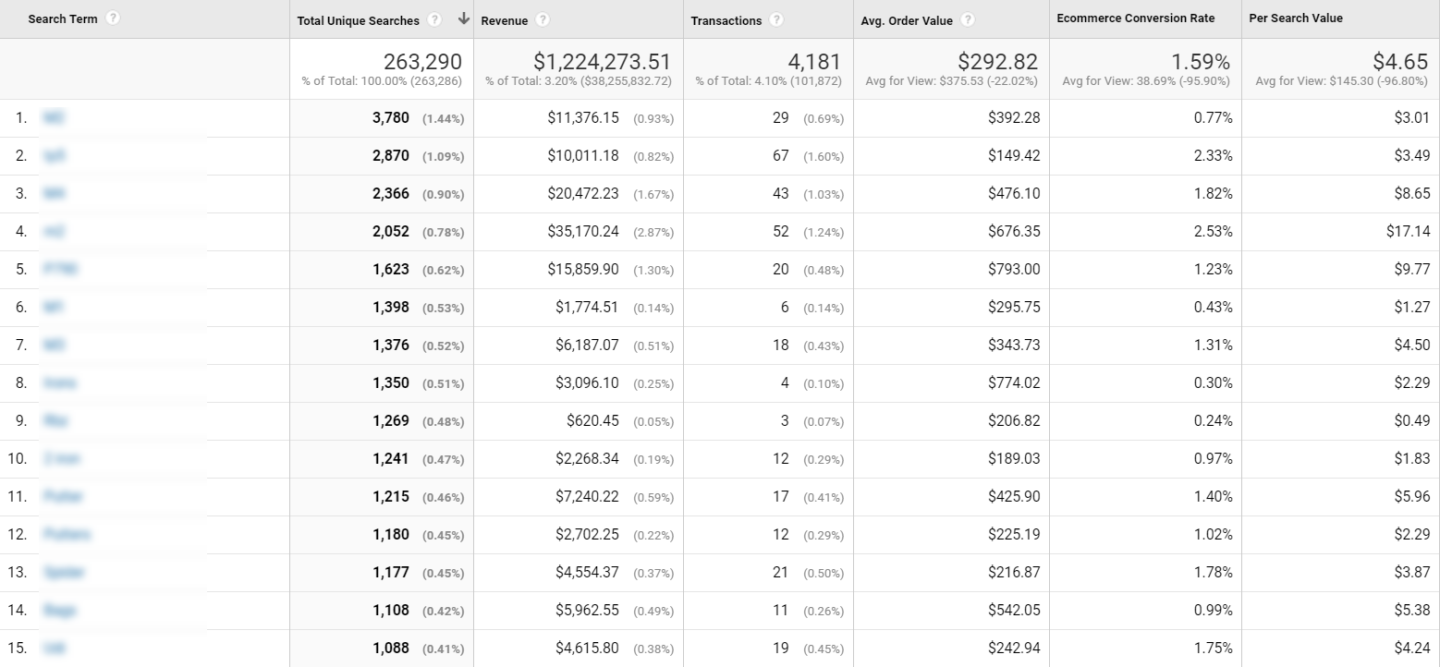Click the $35,170.24 revenue cell
Viewport: 1440px width, 667px height.
click(583, 232)
